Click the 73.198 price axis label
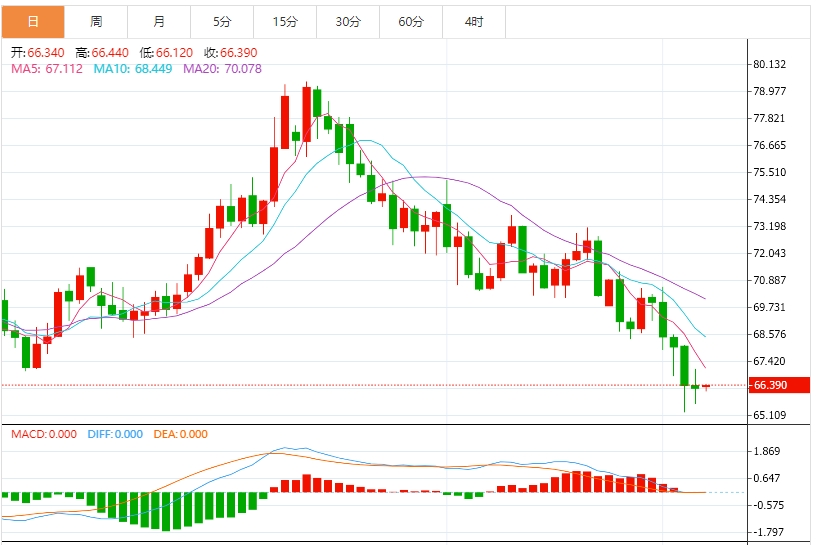The image size is (816, 545). 770,226
